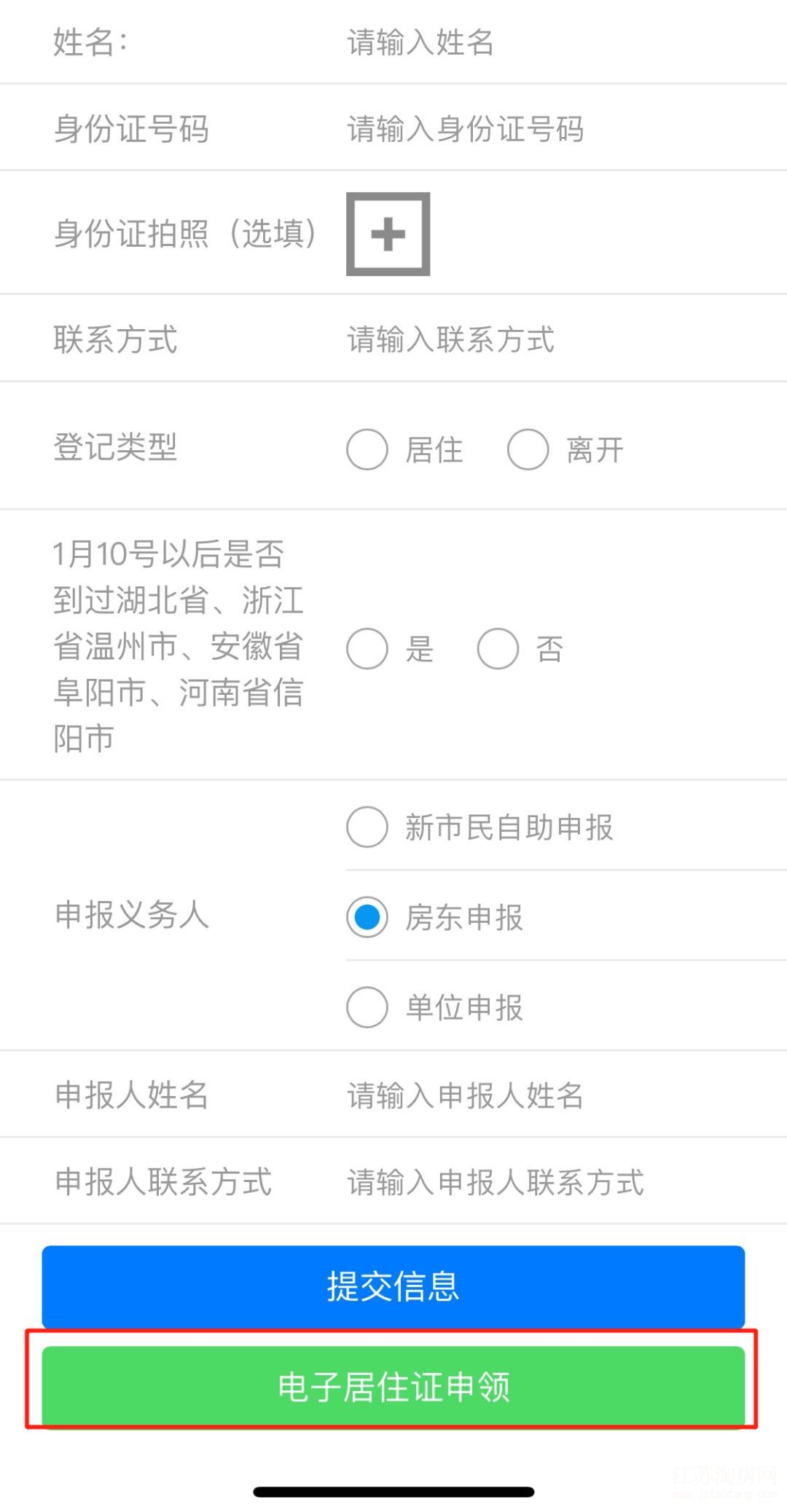Select 新市民自助申报 as declaration obligor
787x1512 pixels.
click(367, 827)
